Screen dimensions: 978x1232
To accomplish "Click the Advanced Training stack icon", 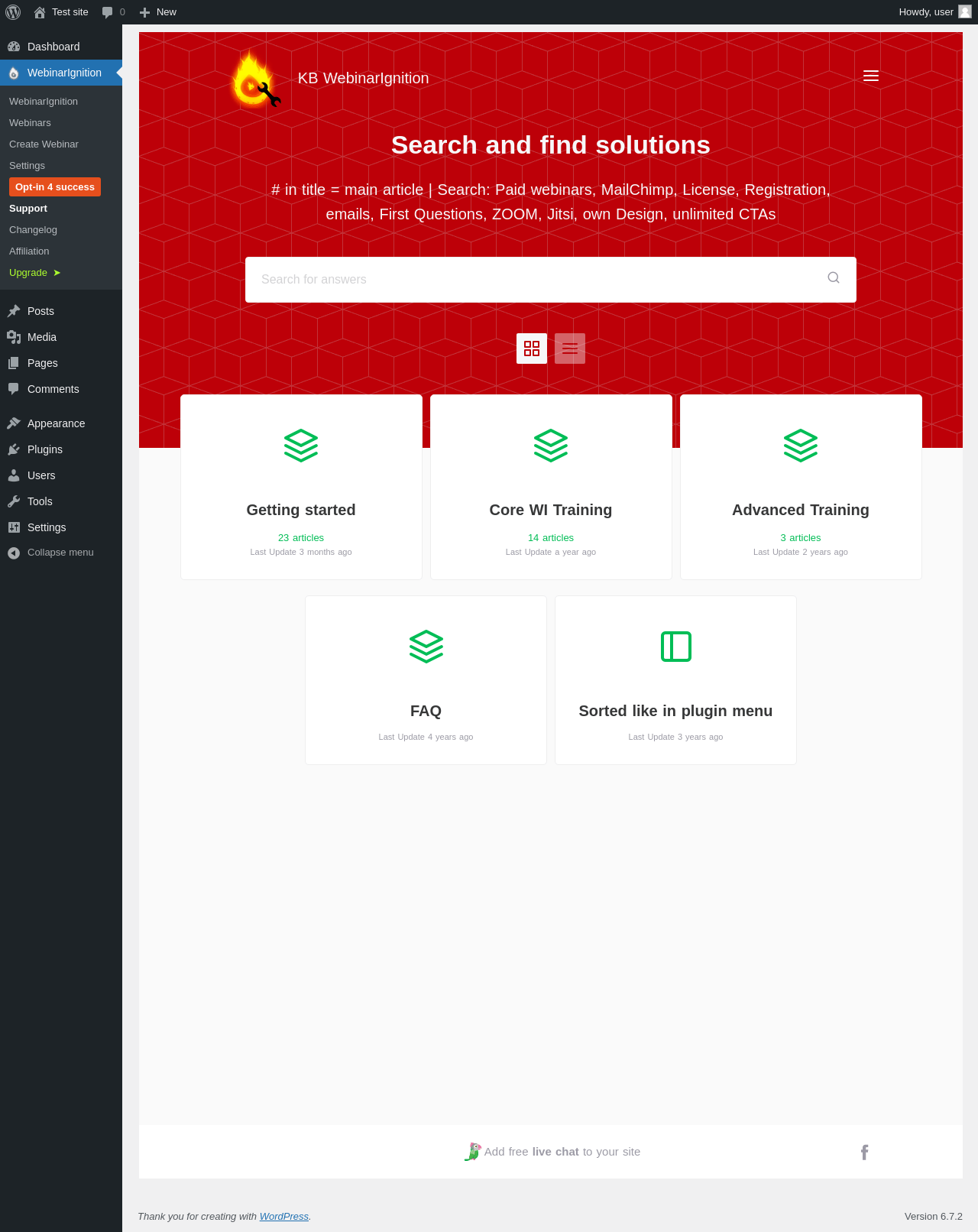I will pyautogui.click(x=801, y=446).
